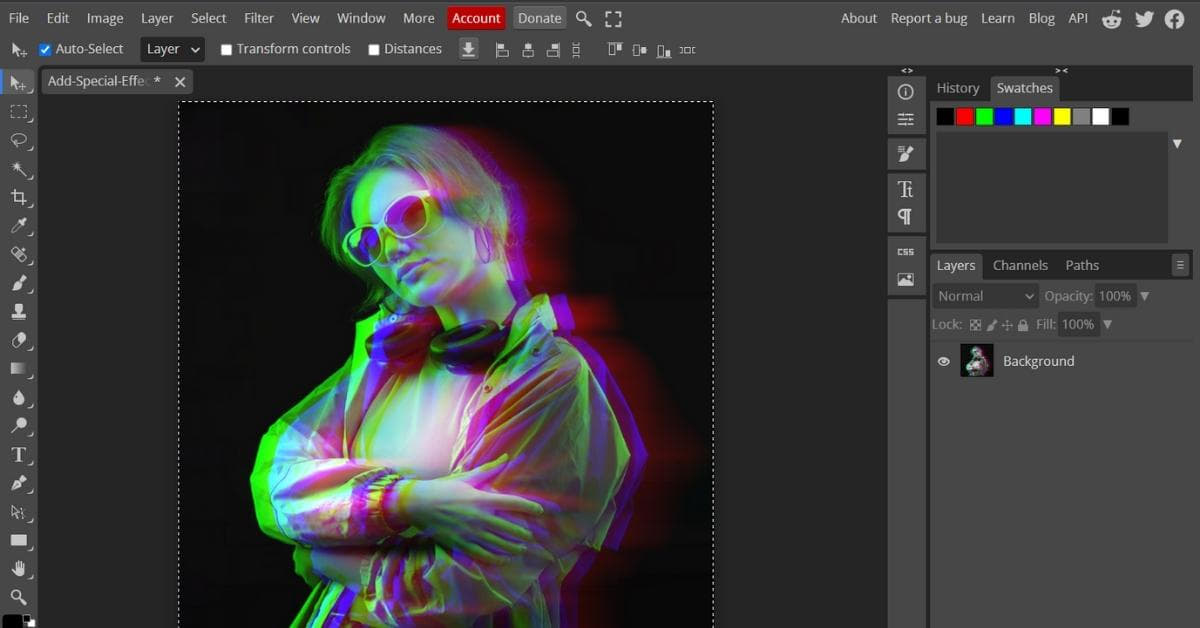Click the Opacity 100% value field
This screenshot has width=1200, height=628.
pos(1114,296)
